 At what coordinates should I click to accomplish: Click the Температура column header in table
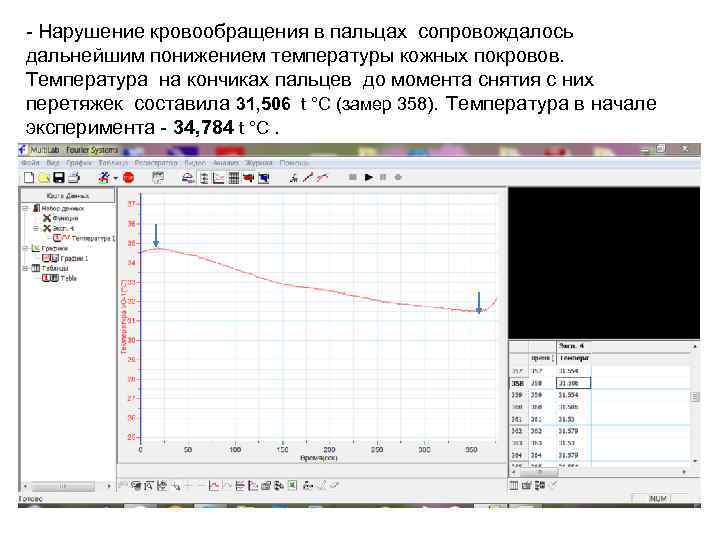pos(574,358)
